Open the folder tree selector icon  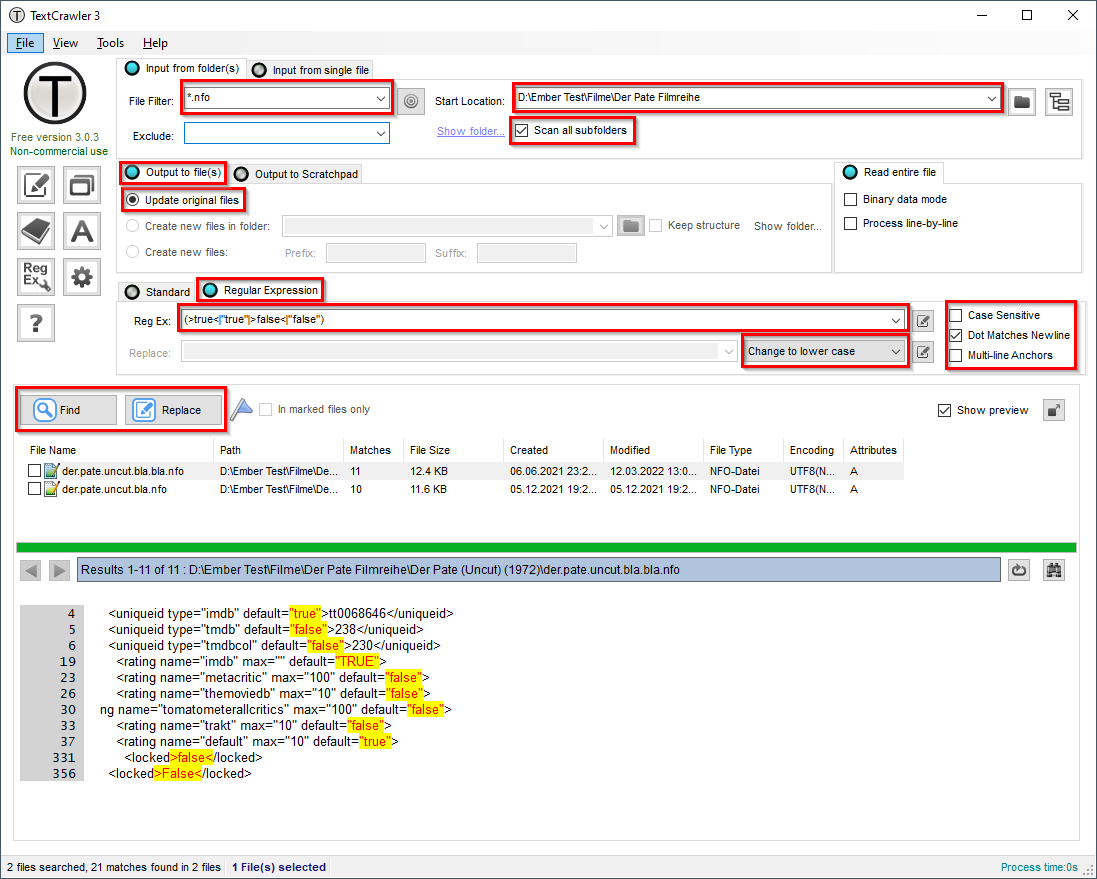coord(1059,101)
